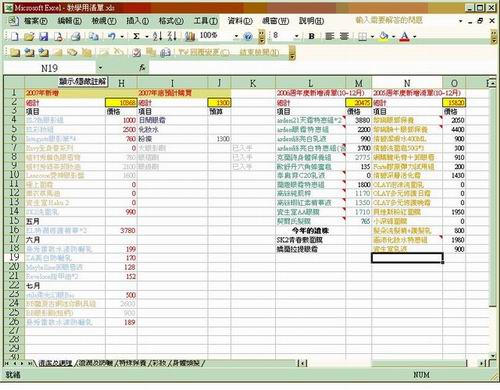The height and width of the screenshot is (390, 500).
Task: Click the red font color A
Action: 405,36
